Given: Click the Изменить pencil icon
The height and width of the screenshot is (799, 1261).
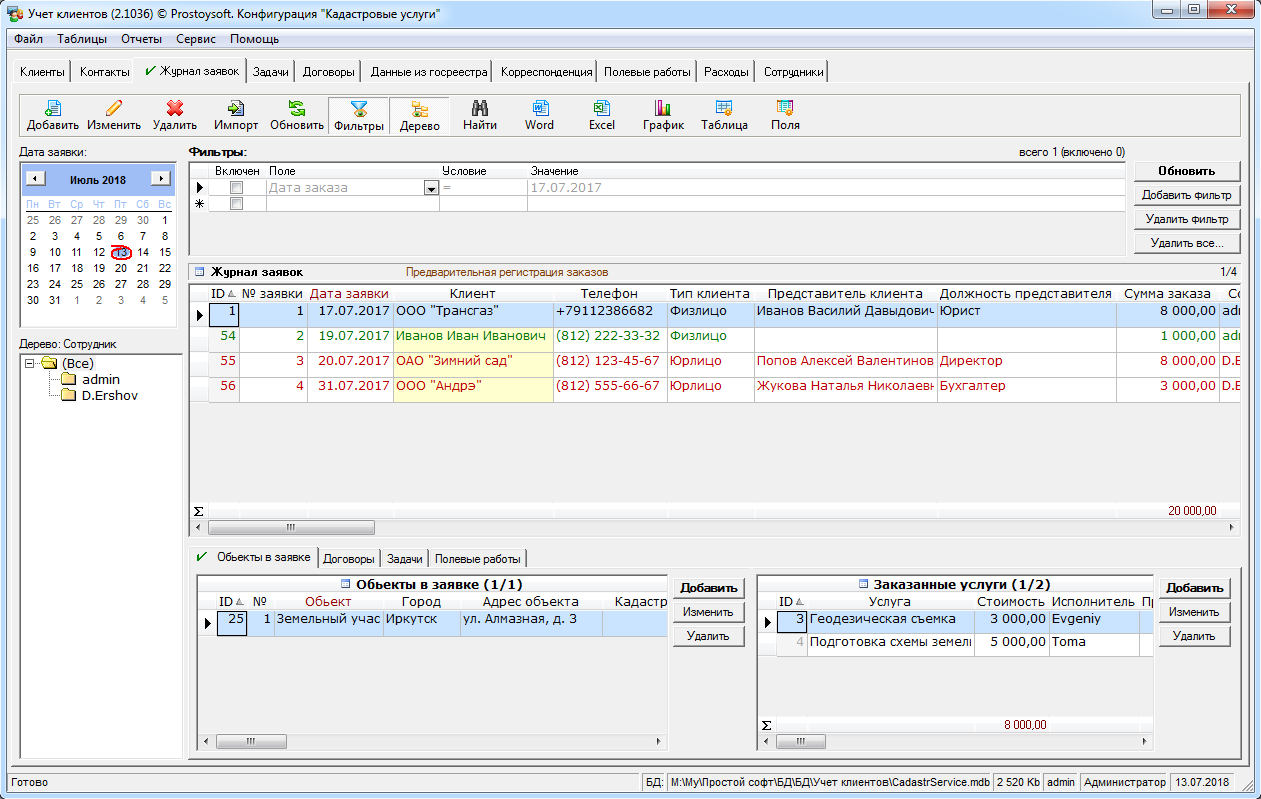Looking at the screenshot, I should point(113,115).
